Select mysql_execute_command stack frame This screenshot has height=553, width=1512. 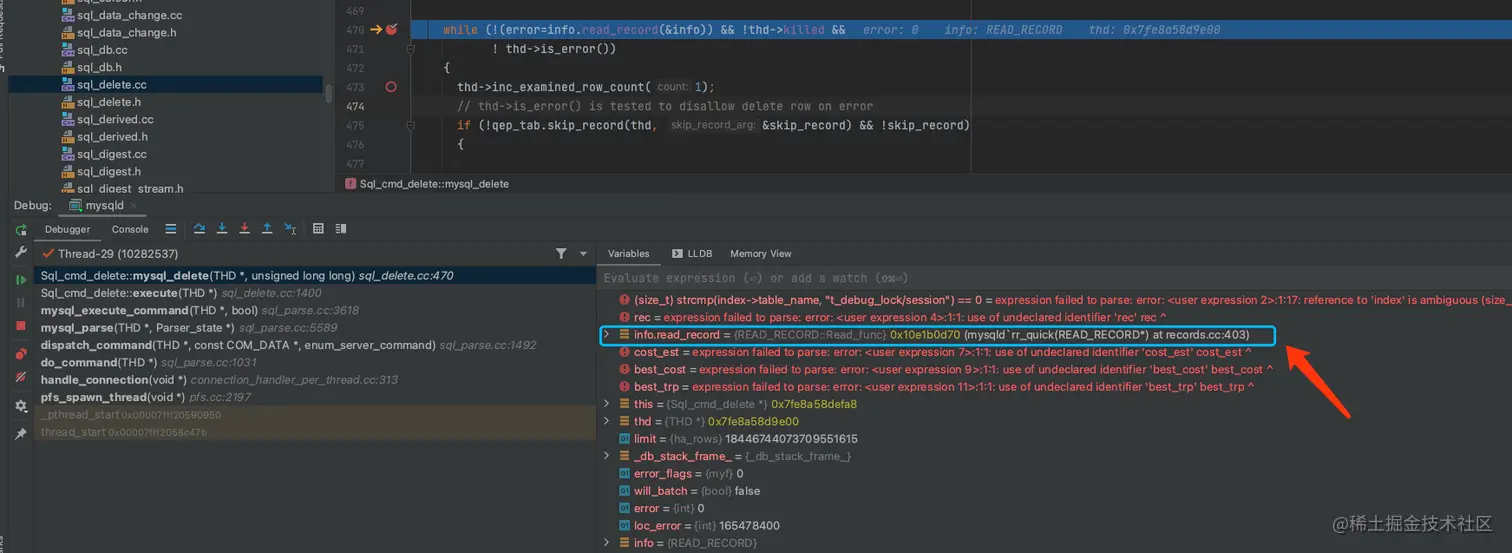(314, 310)
